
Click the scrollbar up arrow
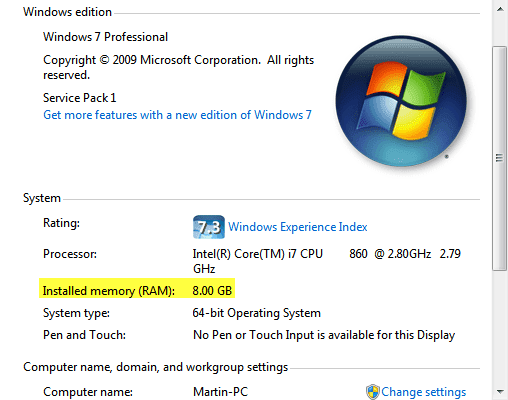pyautogui.click(x=500, y=9)
